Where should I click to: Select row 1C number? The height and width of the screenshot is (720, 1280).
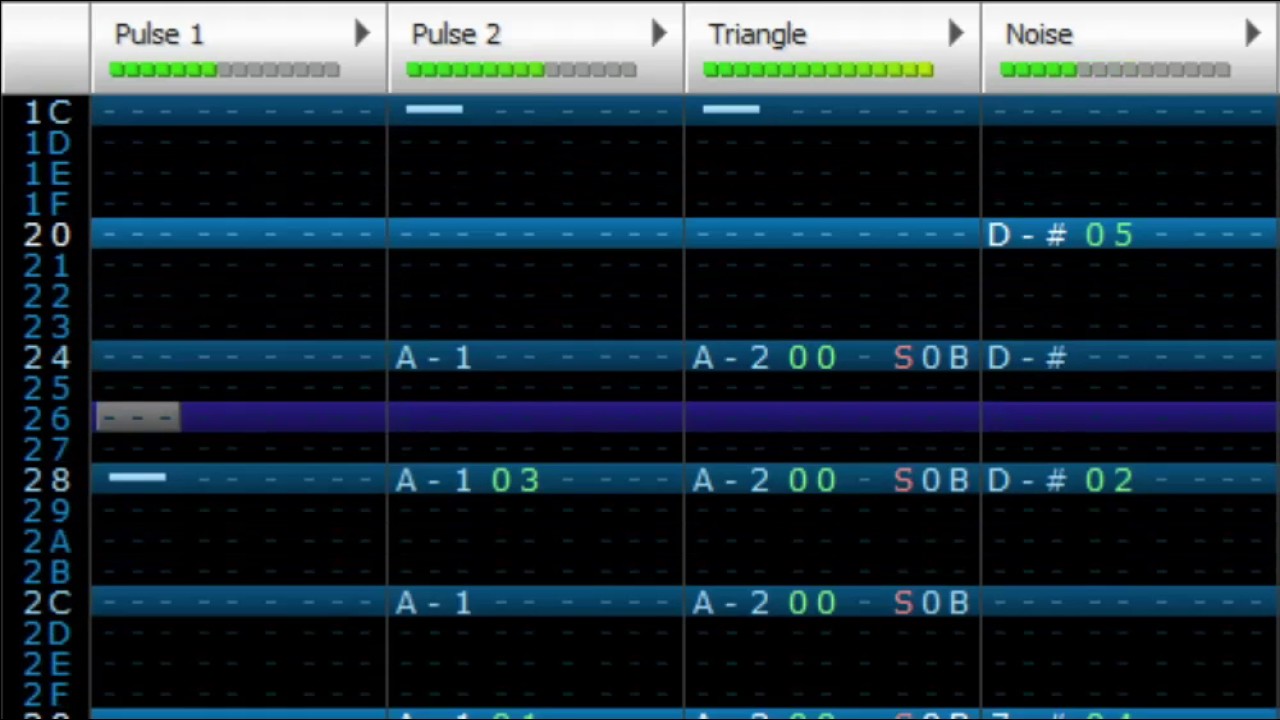coord(47,112)
